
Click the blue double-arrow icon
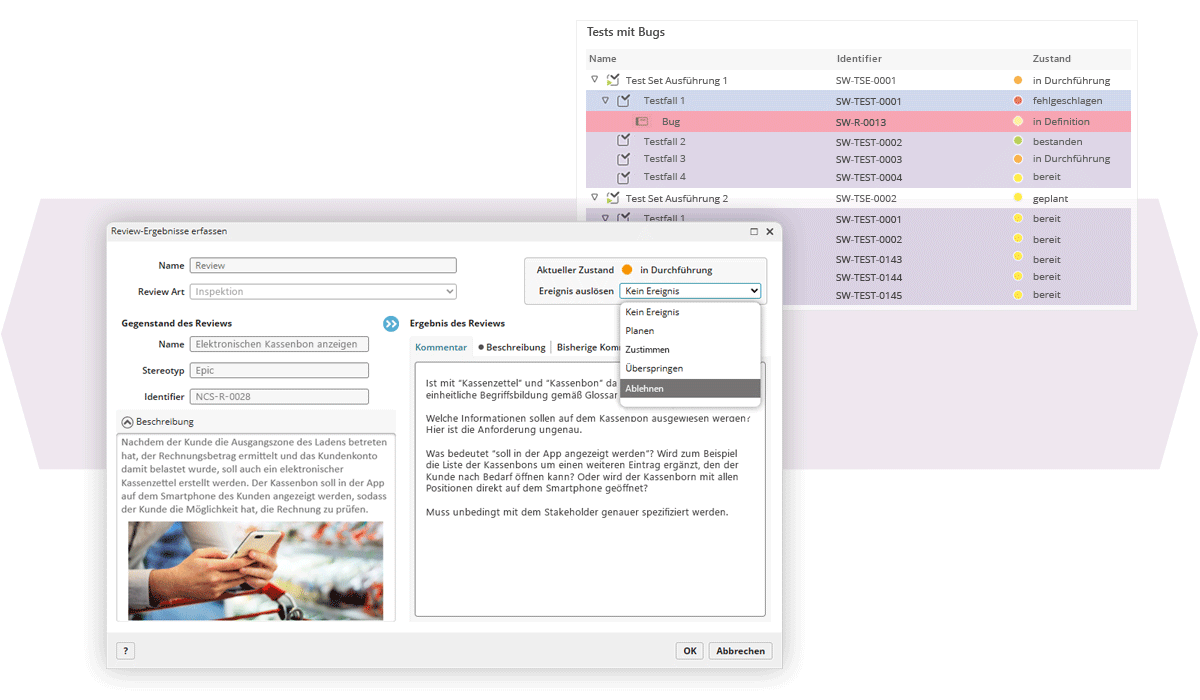pyautogui.click(x=391, y=323)
